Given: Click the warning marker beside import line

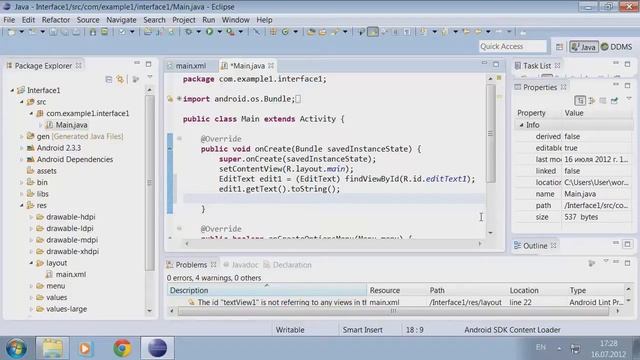Looking at the screenshot, I should 170,99.
